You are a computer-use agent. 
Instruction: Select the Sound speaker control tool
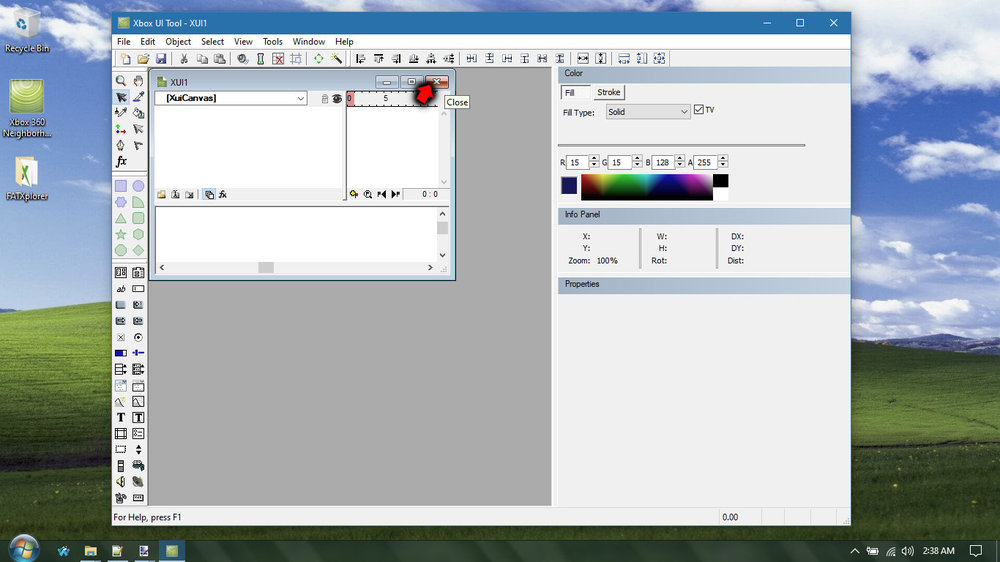121,482
